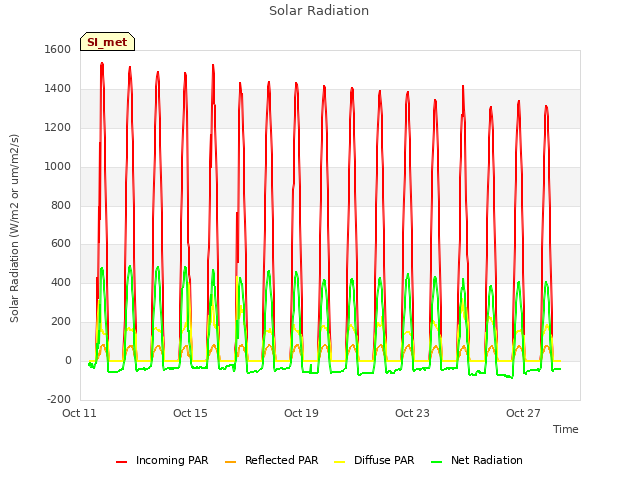This screenshot has height=480, width=640.
Task: Click the Time axis title
Action: point(566,429)
